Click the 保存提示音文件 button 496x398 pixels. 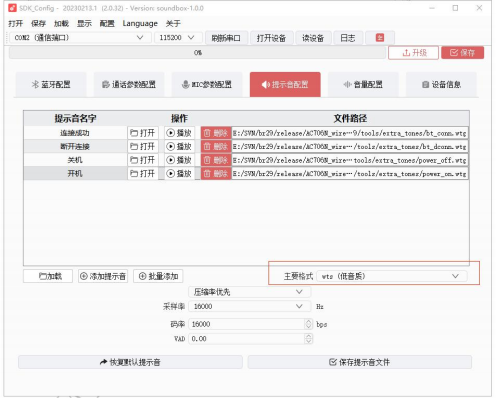pyautogui.click(x=360, y=362)
